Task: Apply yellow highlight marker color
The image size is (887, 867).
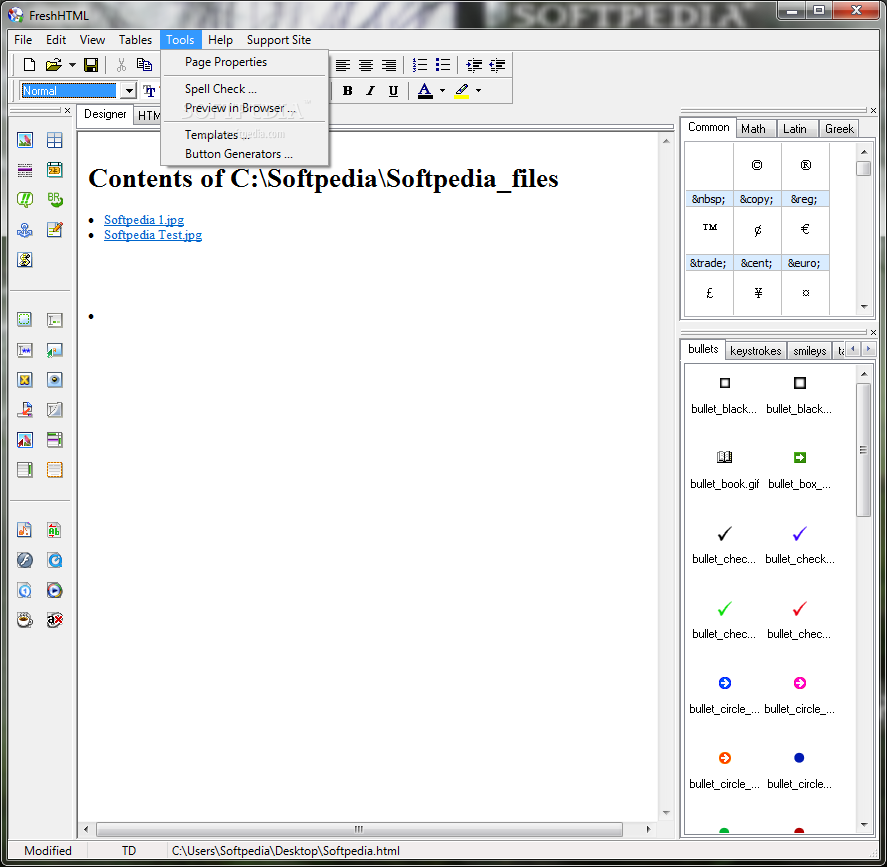Action: click(462, 90)
